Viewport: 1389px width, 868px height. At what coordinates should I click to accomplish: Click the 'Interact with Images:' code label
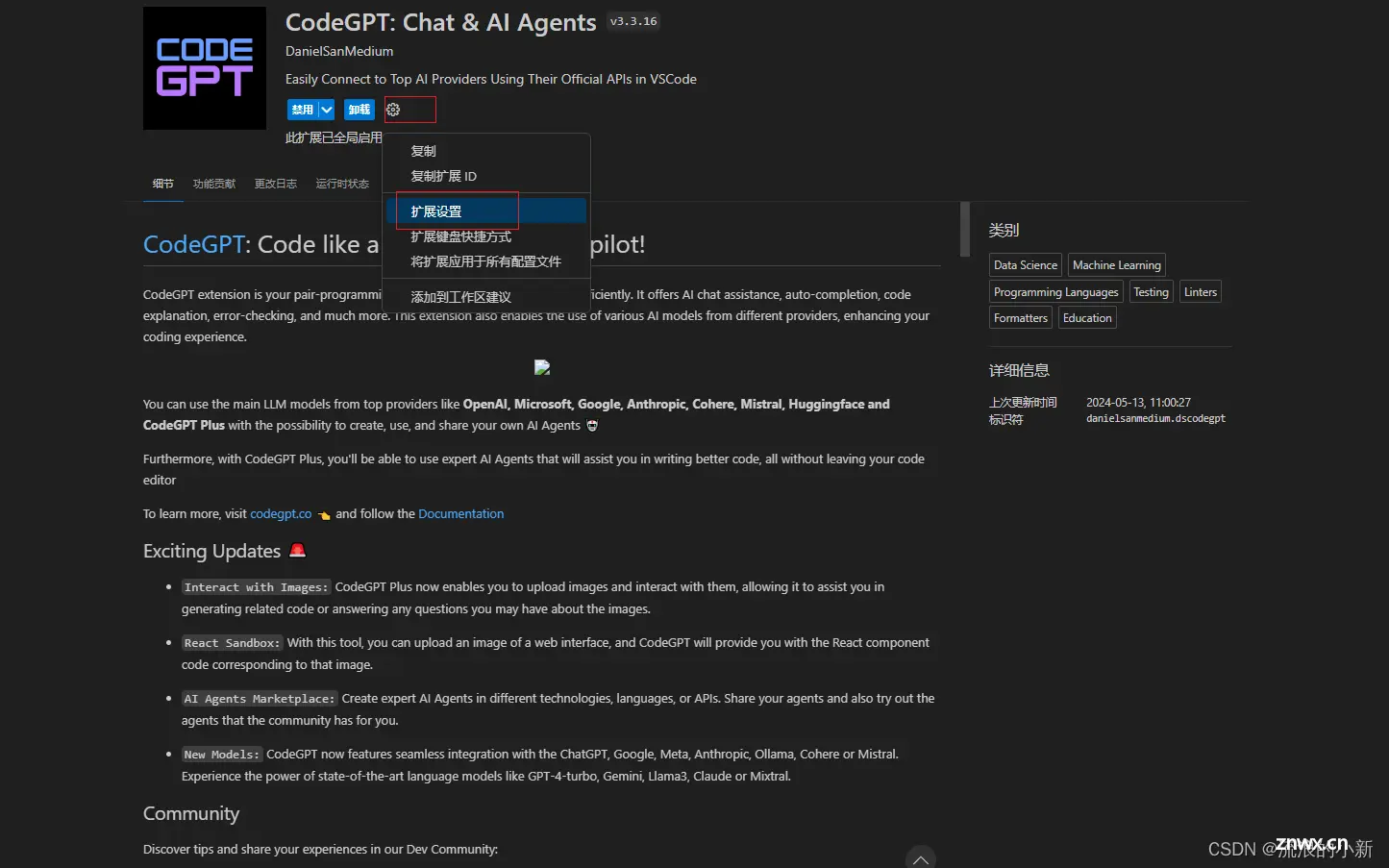(x=256, y=587)
